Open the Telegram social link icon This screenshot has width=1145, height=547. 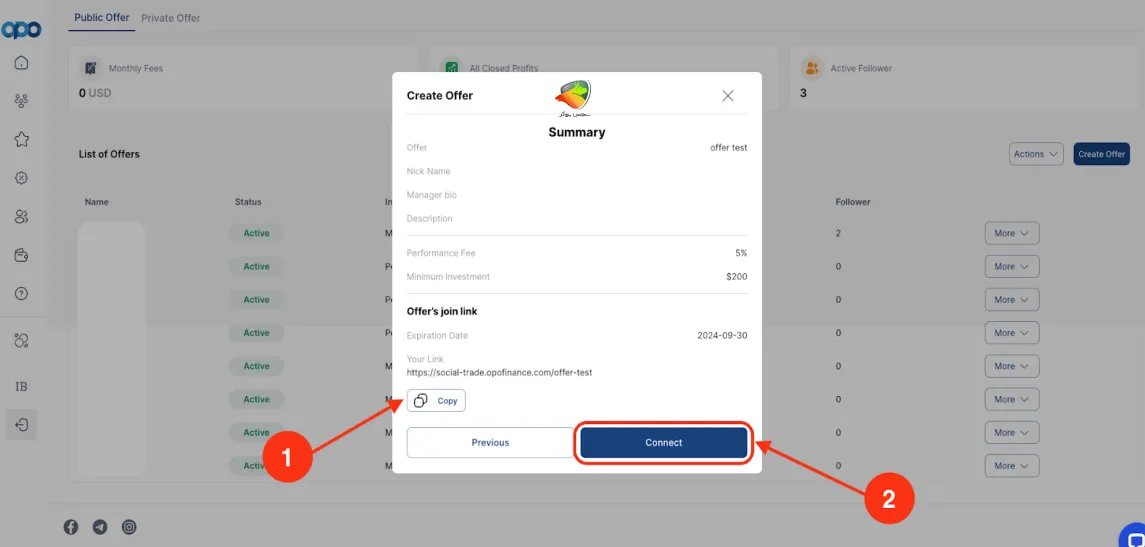tap(100, 527)
